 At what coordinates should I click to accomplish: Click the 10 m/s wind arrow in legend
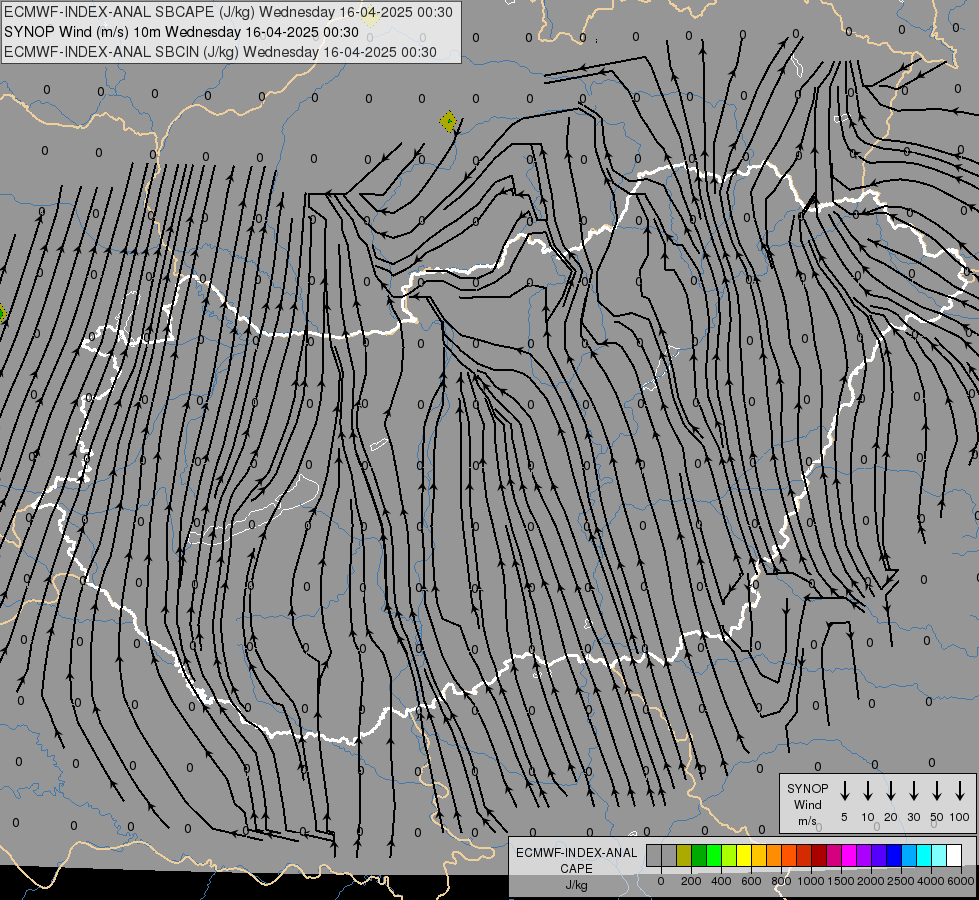tap(868, 791)
